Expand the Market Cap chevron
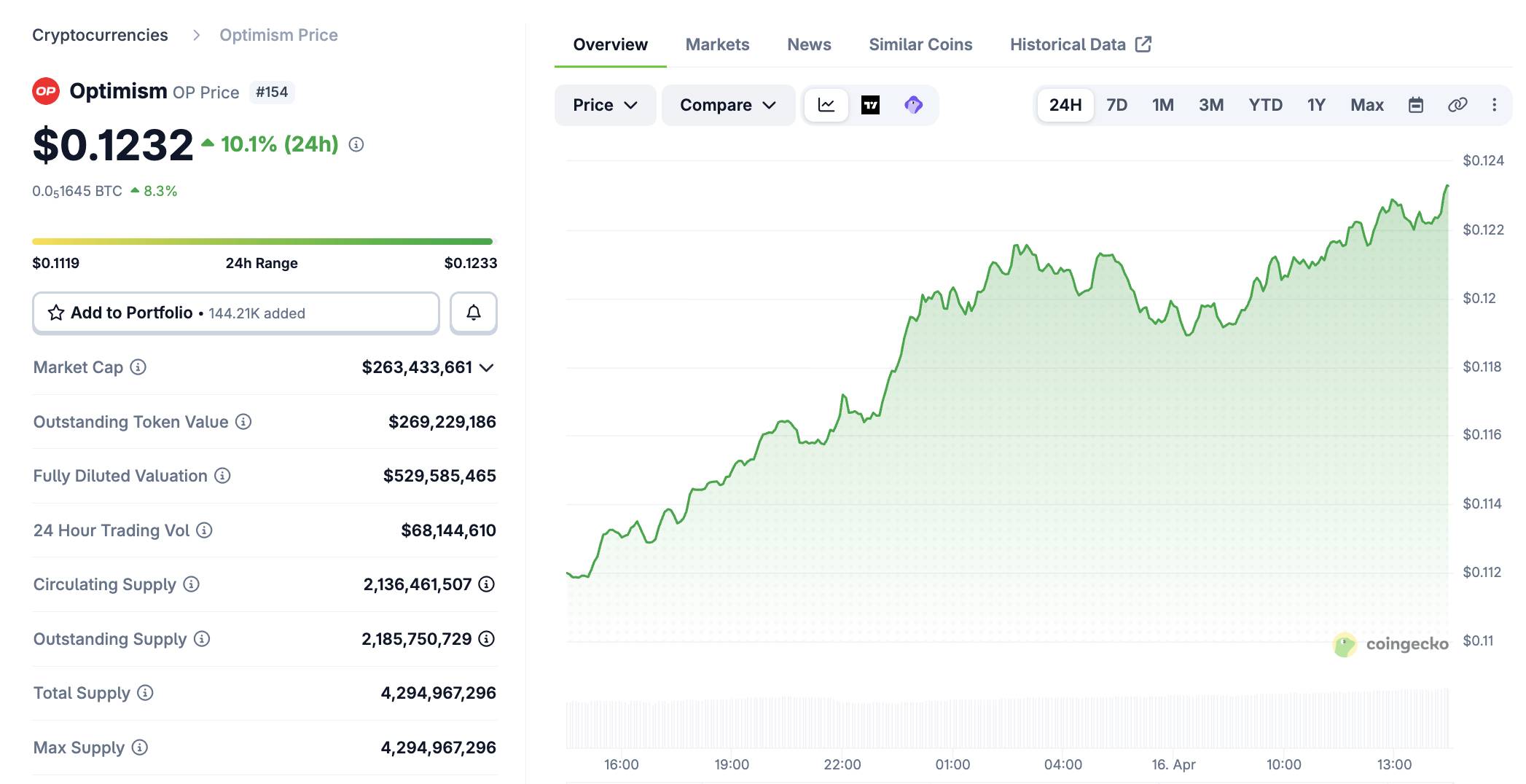Screen dimensions: 1526x784 [487, 368]
